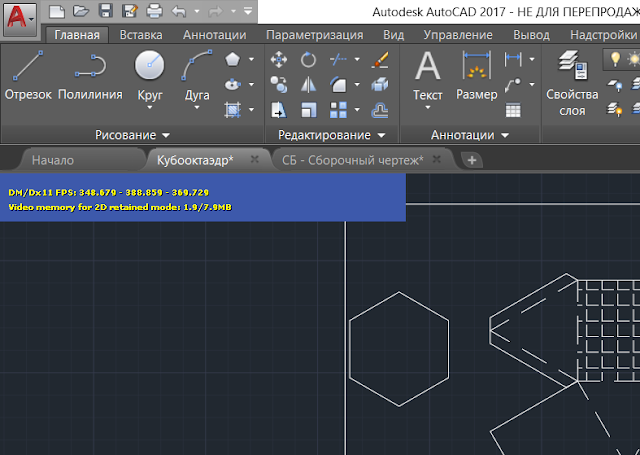Select the Полилиния tool

tap(90, 75)
